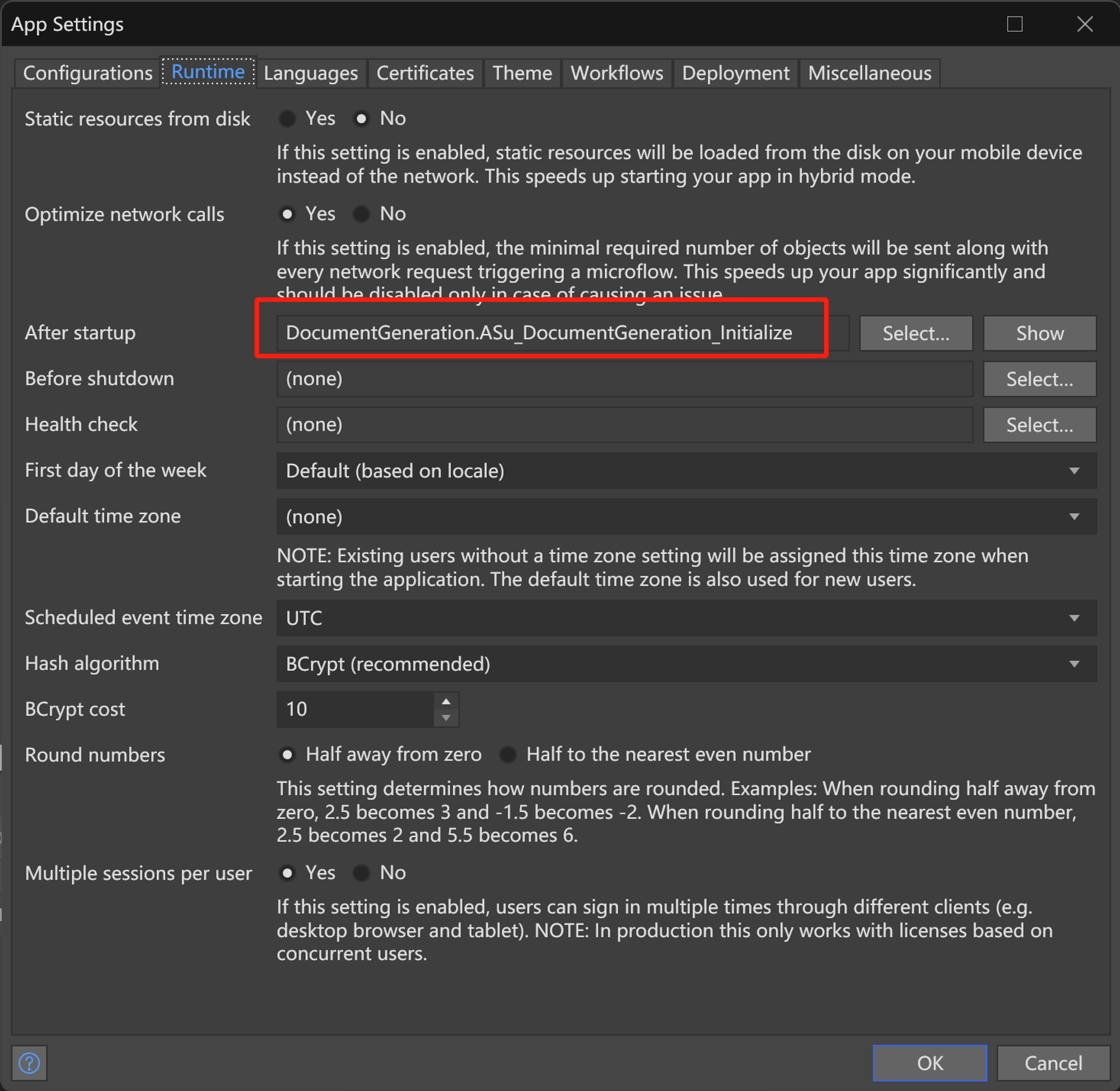Select Before shutdown microflow
Viewport: 1120px width, 1091px height.
(1040, 379)
